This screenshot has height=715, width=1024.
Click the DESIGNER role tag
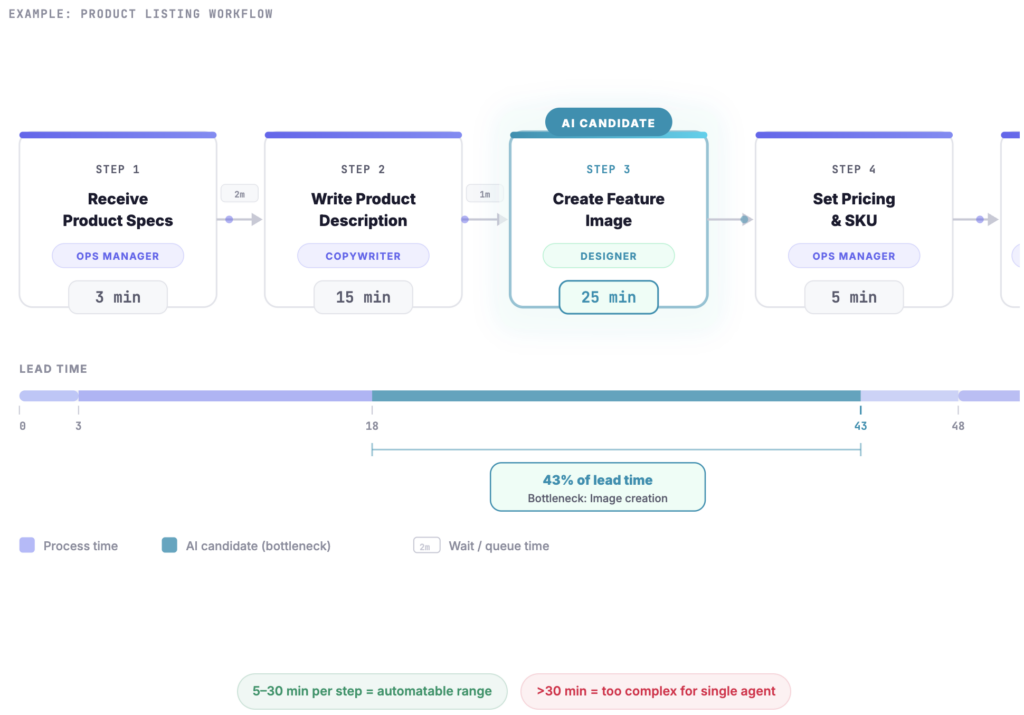(608, 256)
